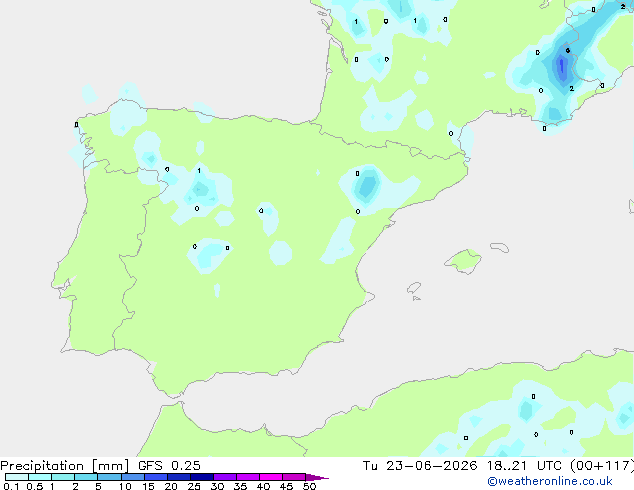Click the 25–30 mm dark navy legend box

point(202,477)
